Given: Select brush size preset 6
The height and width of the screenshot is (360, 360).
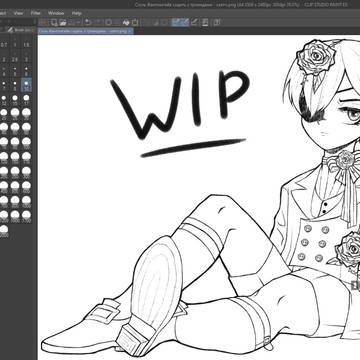Looking at the screenshot, I should [26, 71].
